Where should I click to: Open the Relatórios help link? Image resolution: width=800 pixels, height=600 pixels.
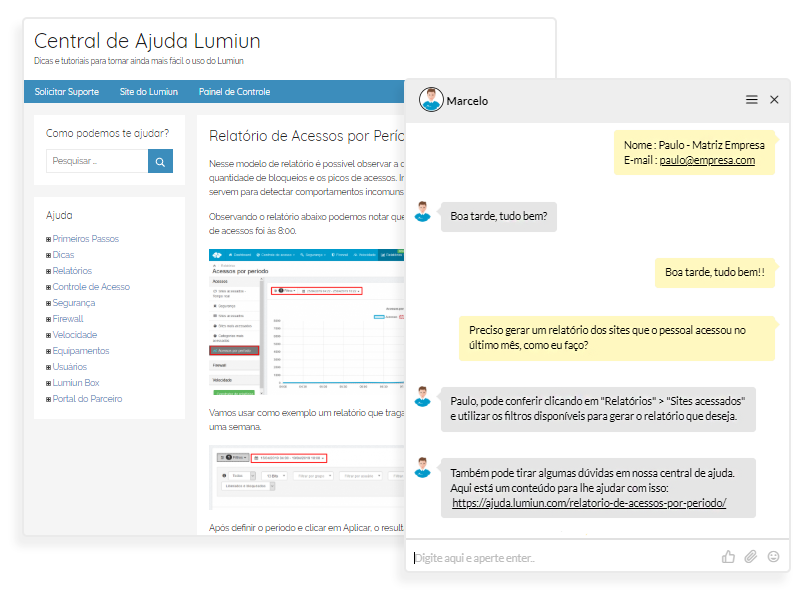coord(72,271)
